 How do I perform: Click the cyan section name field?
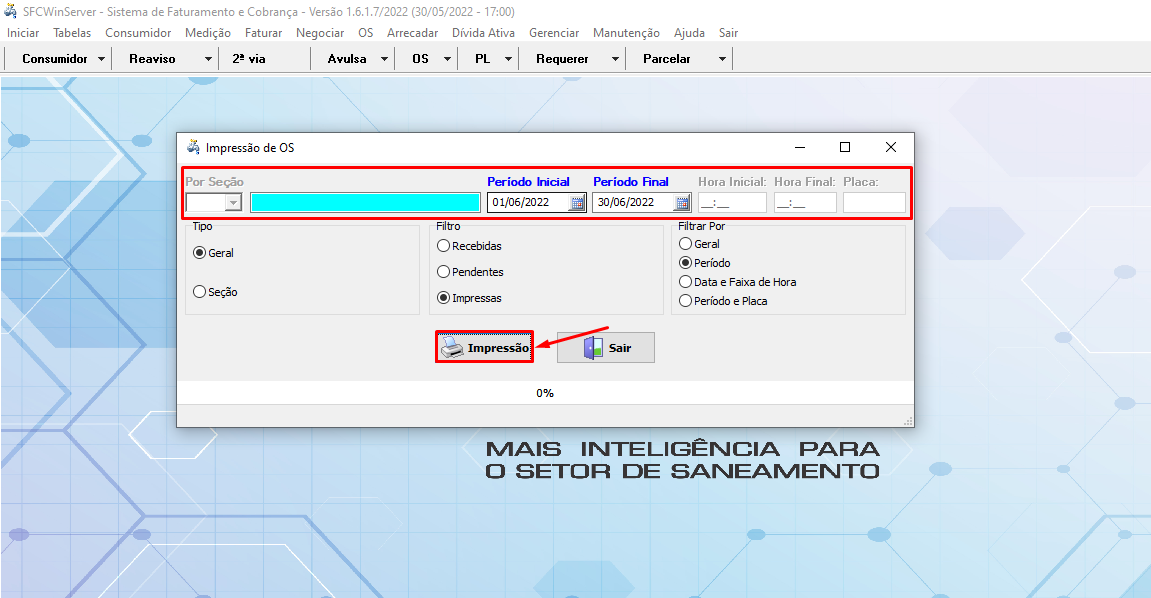click(x=365, y=203)
